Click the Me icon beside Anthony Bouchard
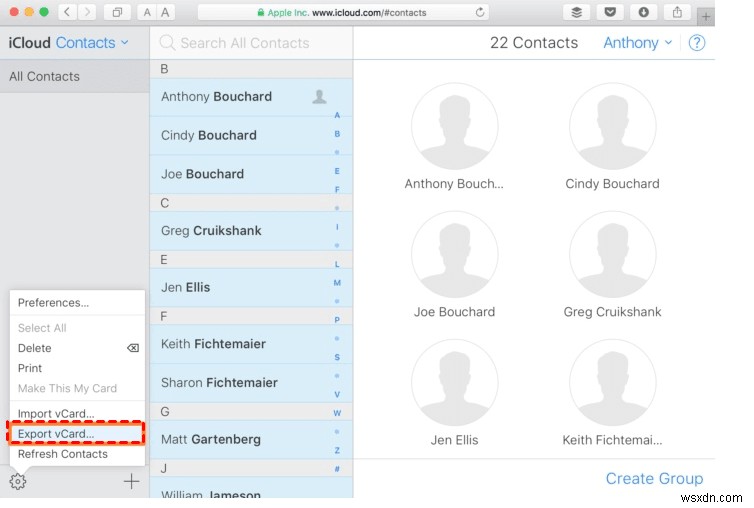This screenshot has width=754, height=508. coord(319,97)
